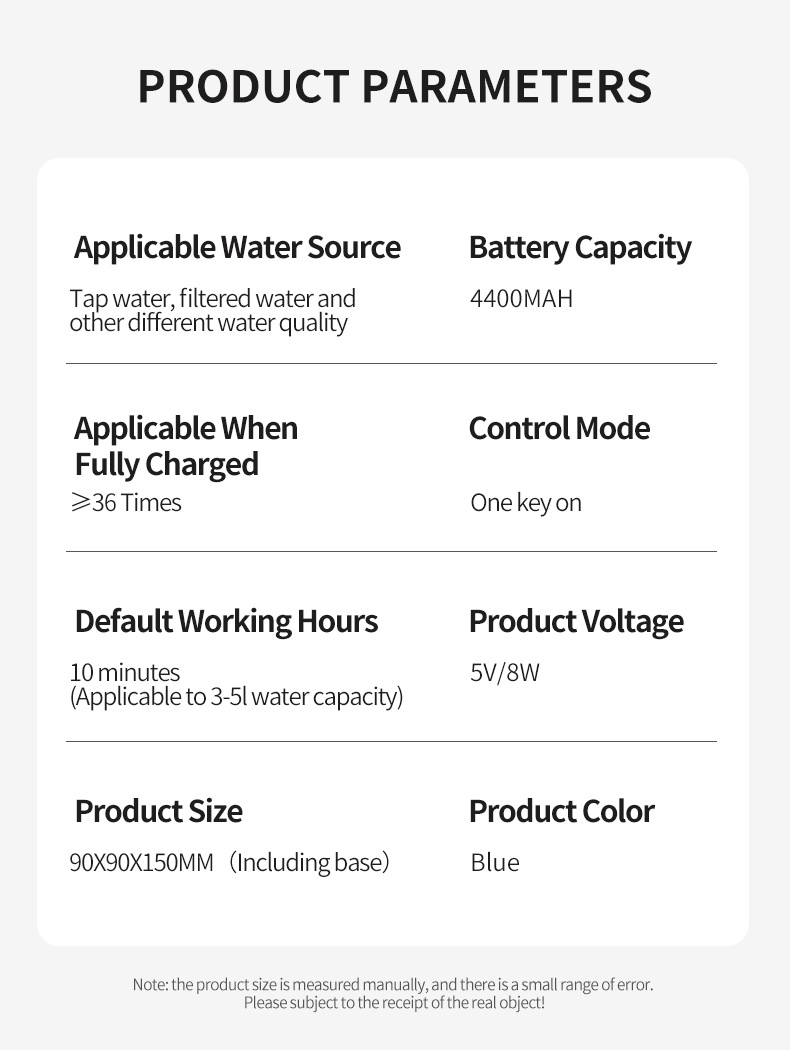This screenshot has height=1050, width=790.
Task: Select the Applicable Water Source heading
Action: coord(237,247)
